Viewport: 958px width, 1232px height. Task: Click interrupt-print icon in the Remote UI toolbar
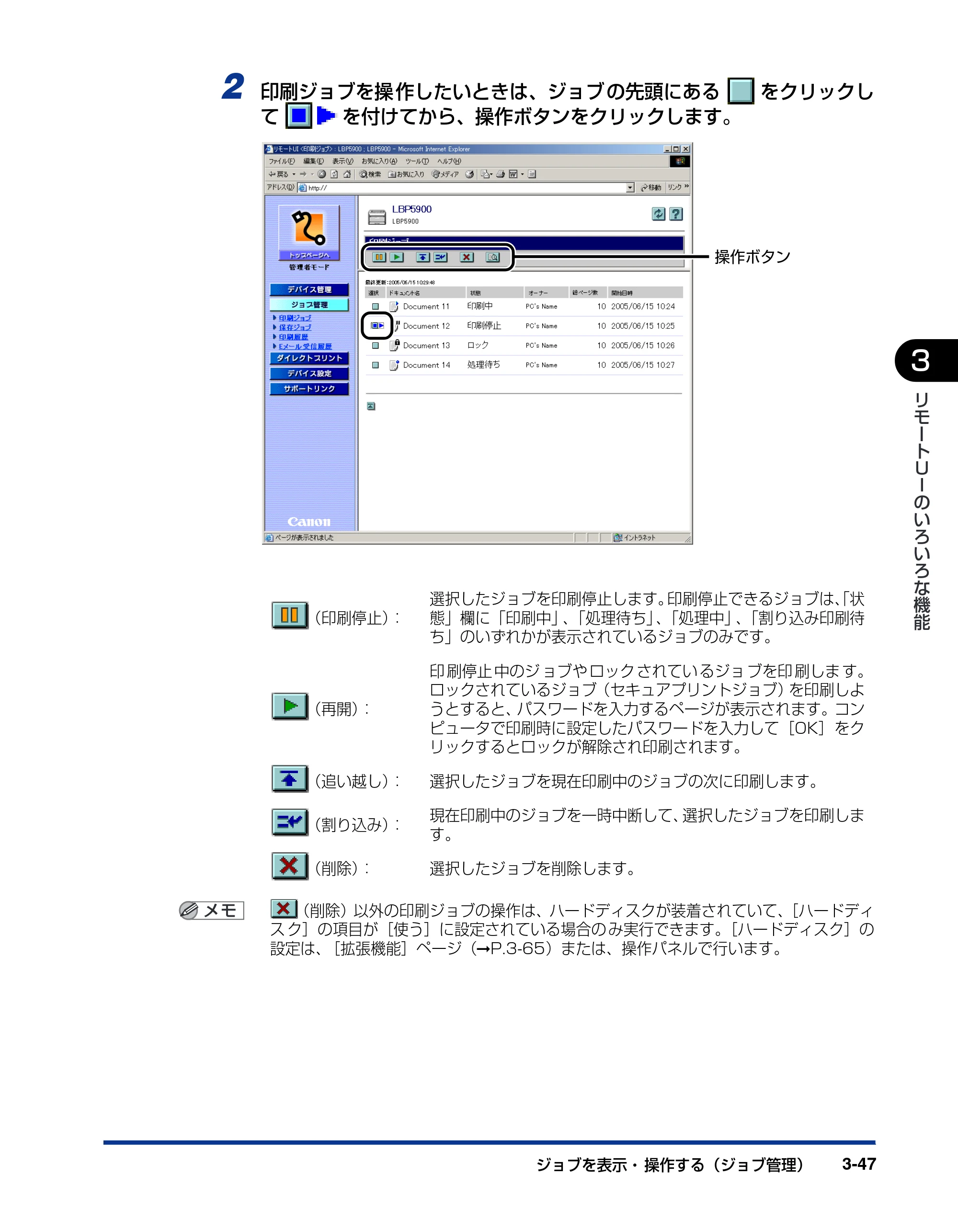coord(441,257)
